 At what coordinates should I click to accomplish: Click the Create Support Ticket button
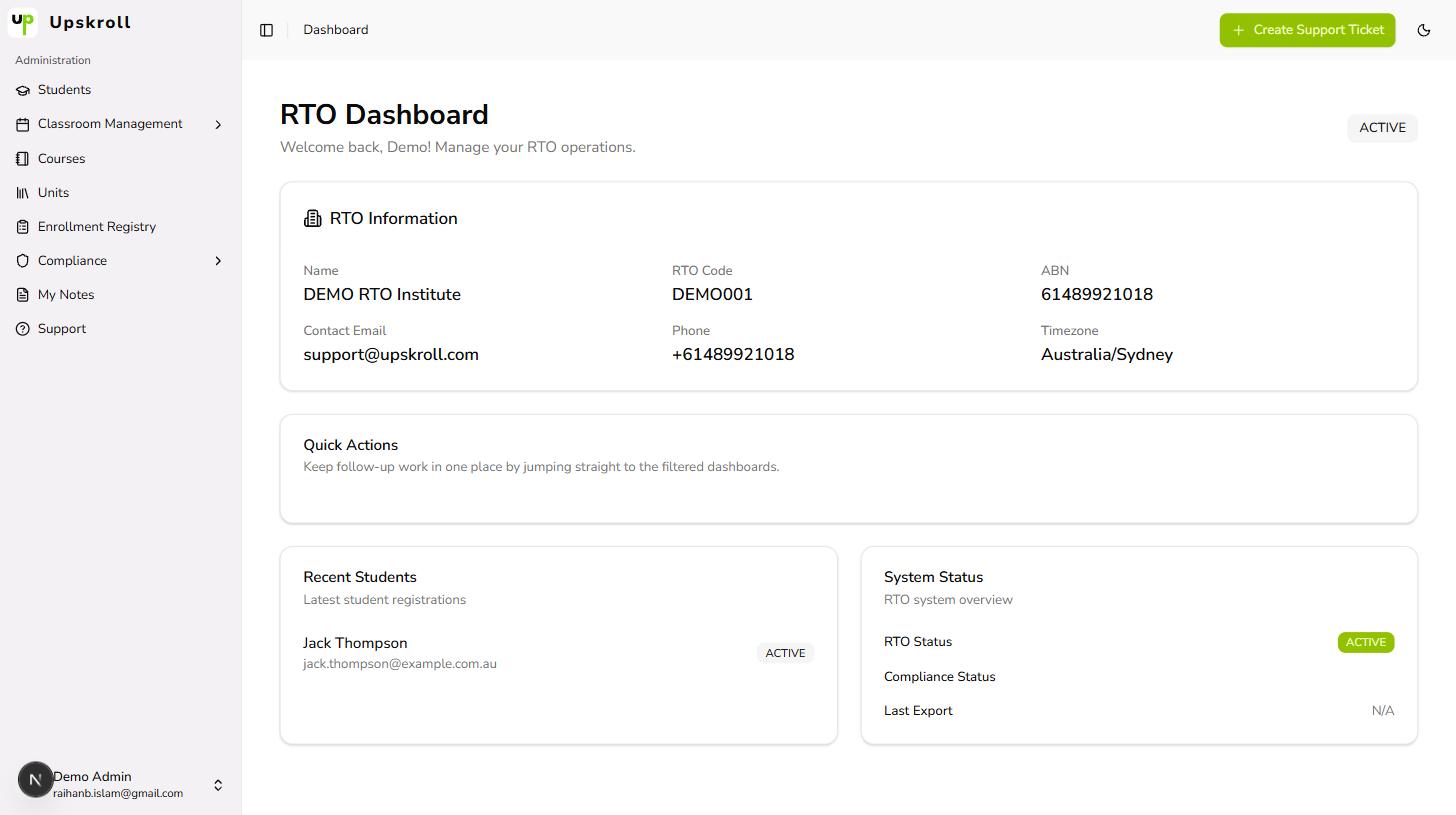(x=1307, y=30)
